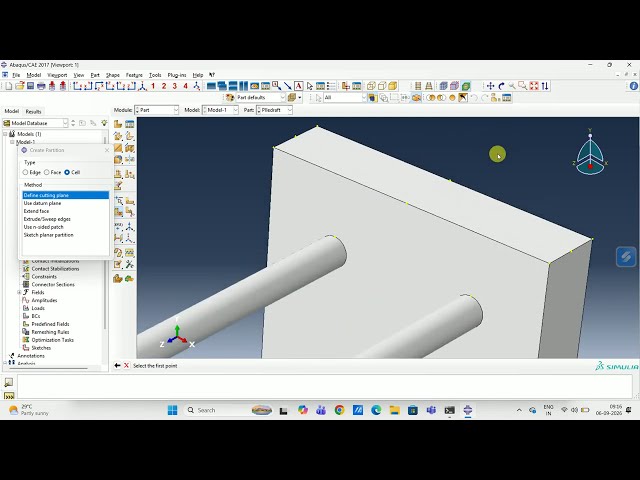Image resolution: width=640 pixels, height=480 pixels.
Task: Click Create Datum Point toolbox icon
Action: [118, 227]
